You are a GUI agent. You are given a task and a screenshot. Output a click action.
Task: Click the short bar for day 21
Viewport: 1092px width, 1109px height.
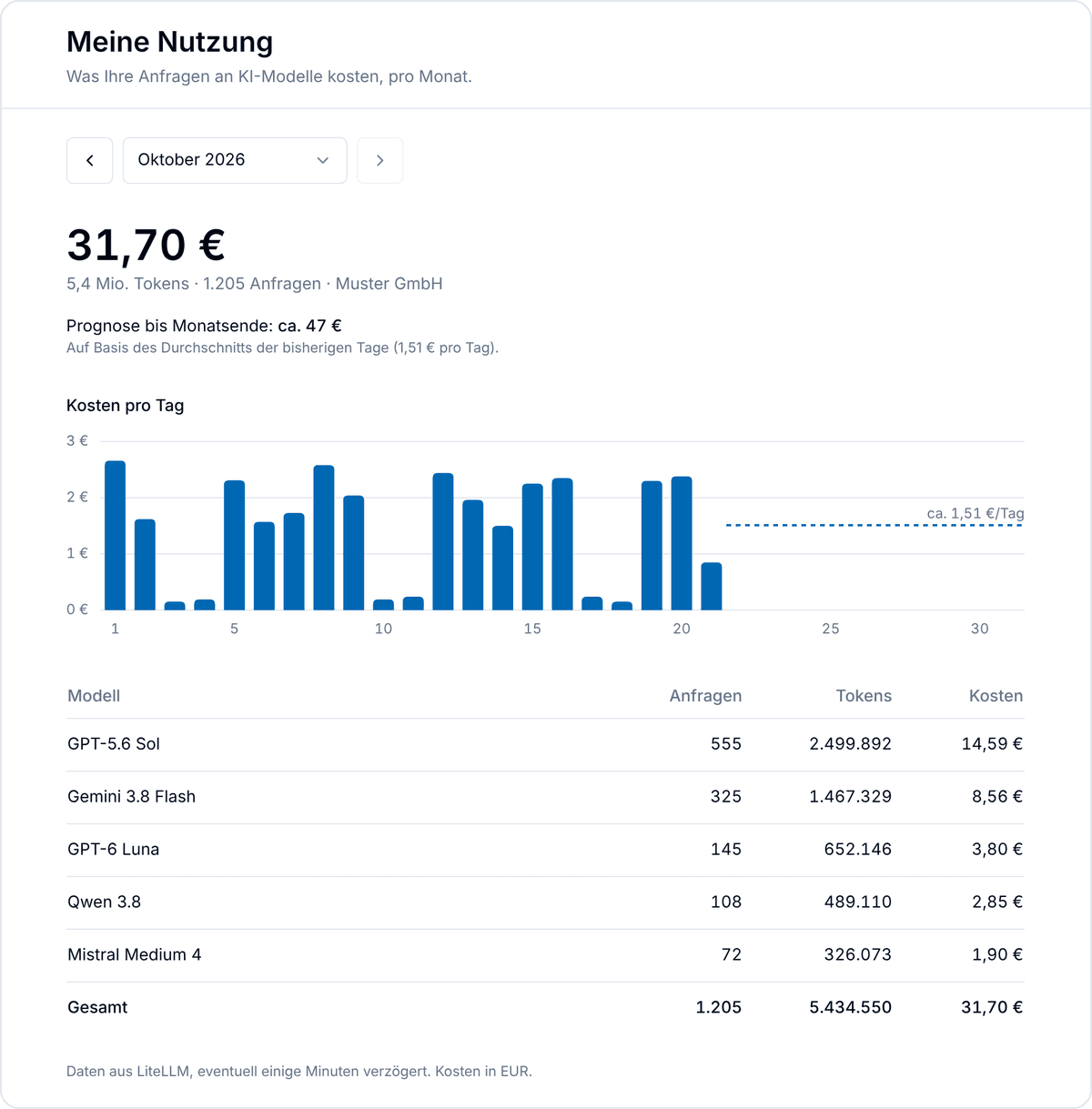pos(712,586)
